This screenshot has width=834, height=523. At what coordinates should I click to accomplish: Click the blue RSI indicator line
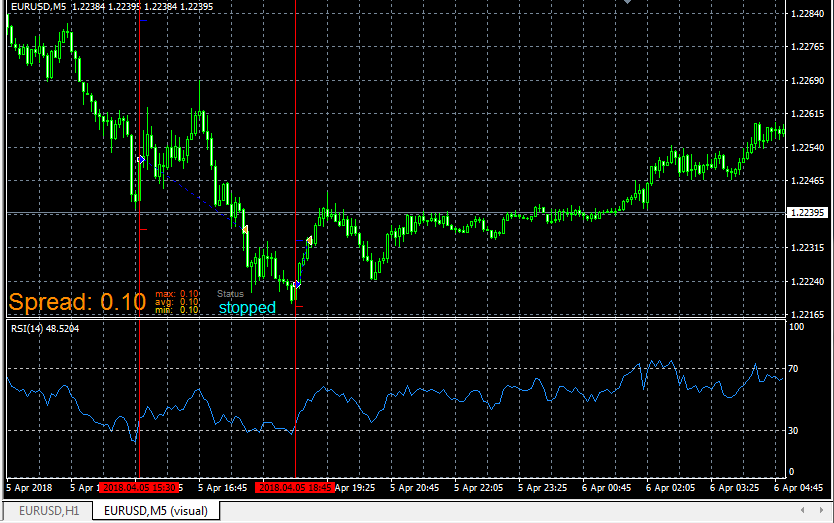tap(395, 395)
